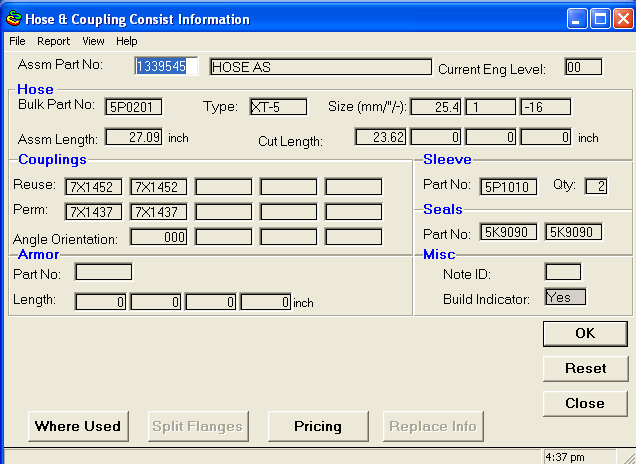Maximize the Hose & Coupling window
Screen dimensions: 636x464
602,19
